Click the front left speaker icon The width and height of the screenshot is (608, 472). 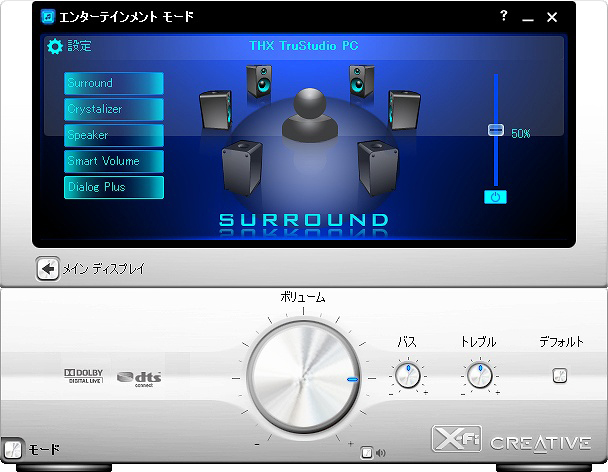point(259,81)
